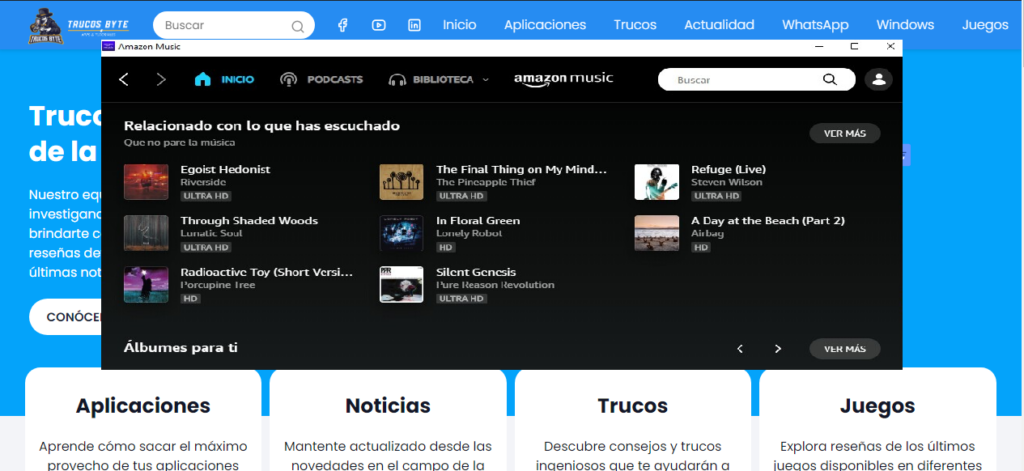The height and width of the screenshot is (471, 1024).
Task: Open the Egoist Hedonist album cover
Action: pos(146,182)
